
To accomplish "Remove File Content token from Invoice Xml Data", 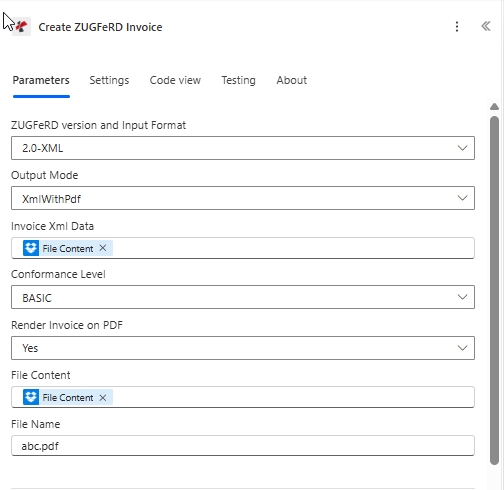I will [103, 248].
